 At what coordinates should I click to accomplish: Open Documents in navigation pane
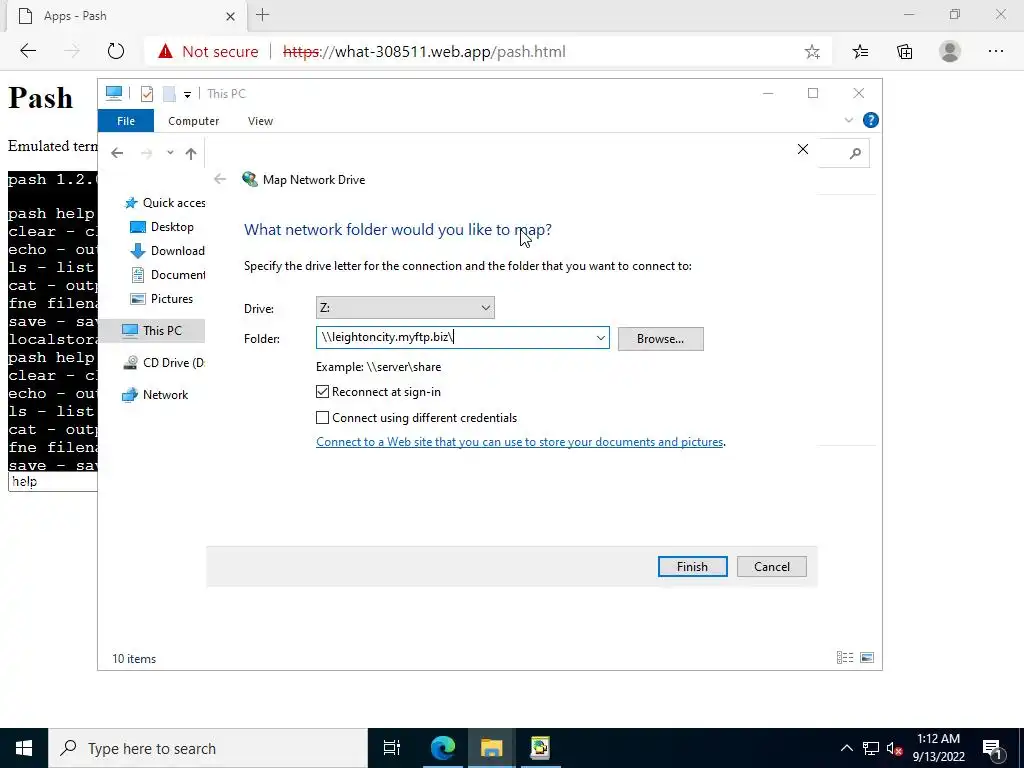coord(168,275)
